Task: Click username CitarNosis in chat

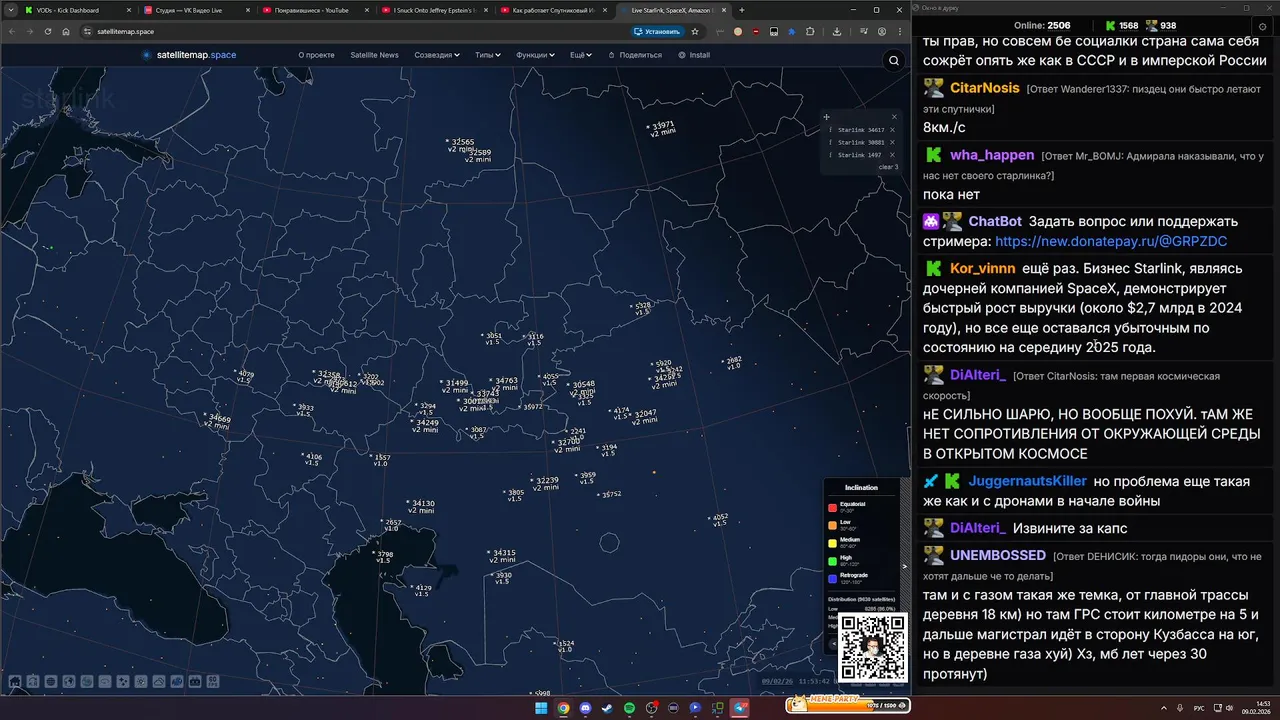Action: point(985,88)
